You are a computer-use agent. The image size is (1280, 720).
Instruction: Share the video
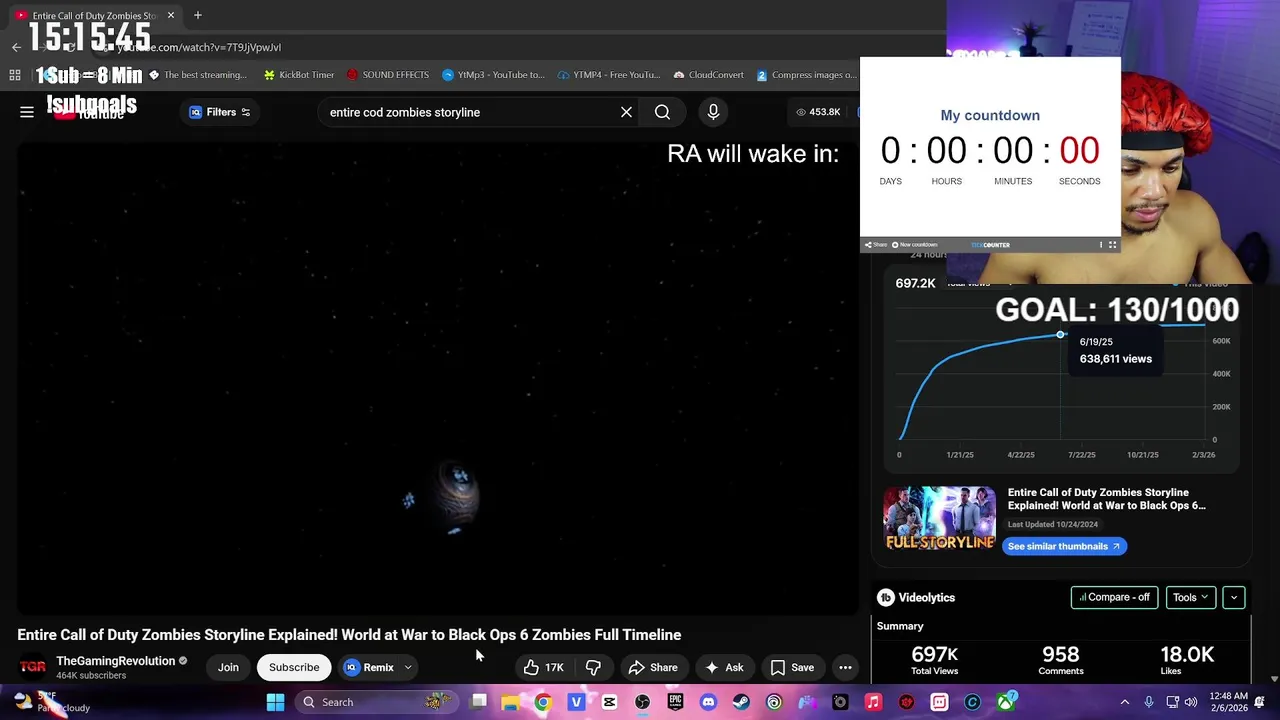point(653,667)
